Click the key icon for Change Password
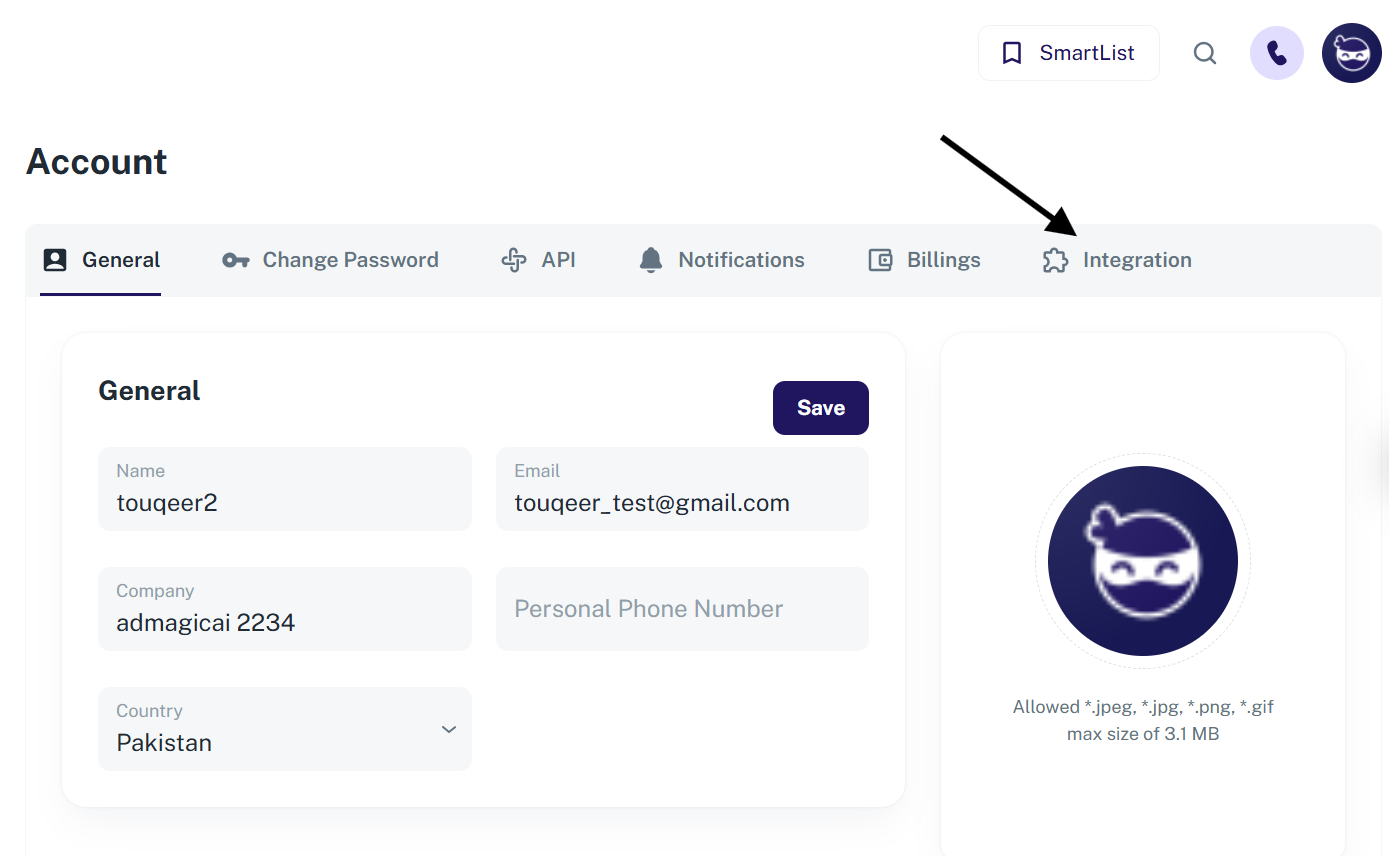 [x=235, y=260]
